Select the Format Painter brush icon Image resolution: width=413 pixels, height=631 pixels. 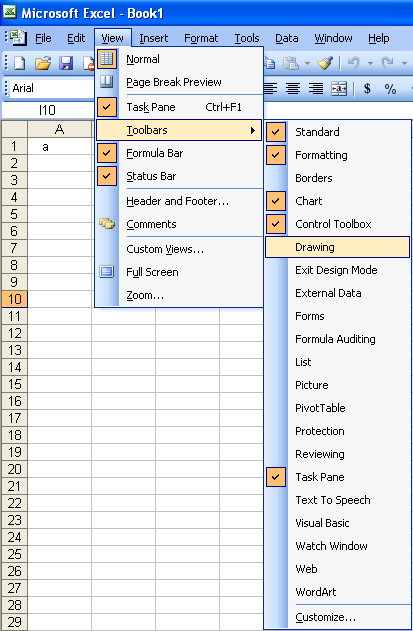tap(325, 63)
